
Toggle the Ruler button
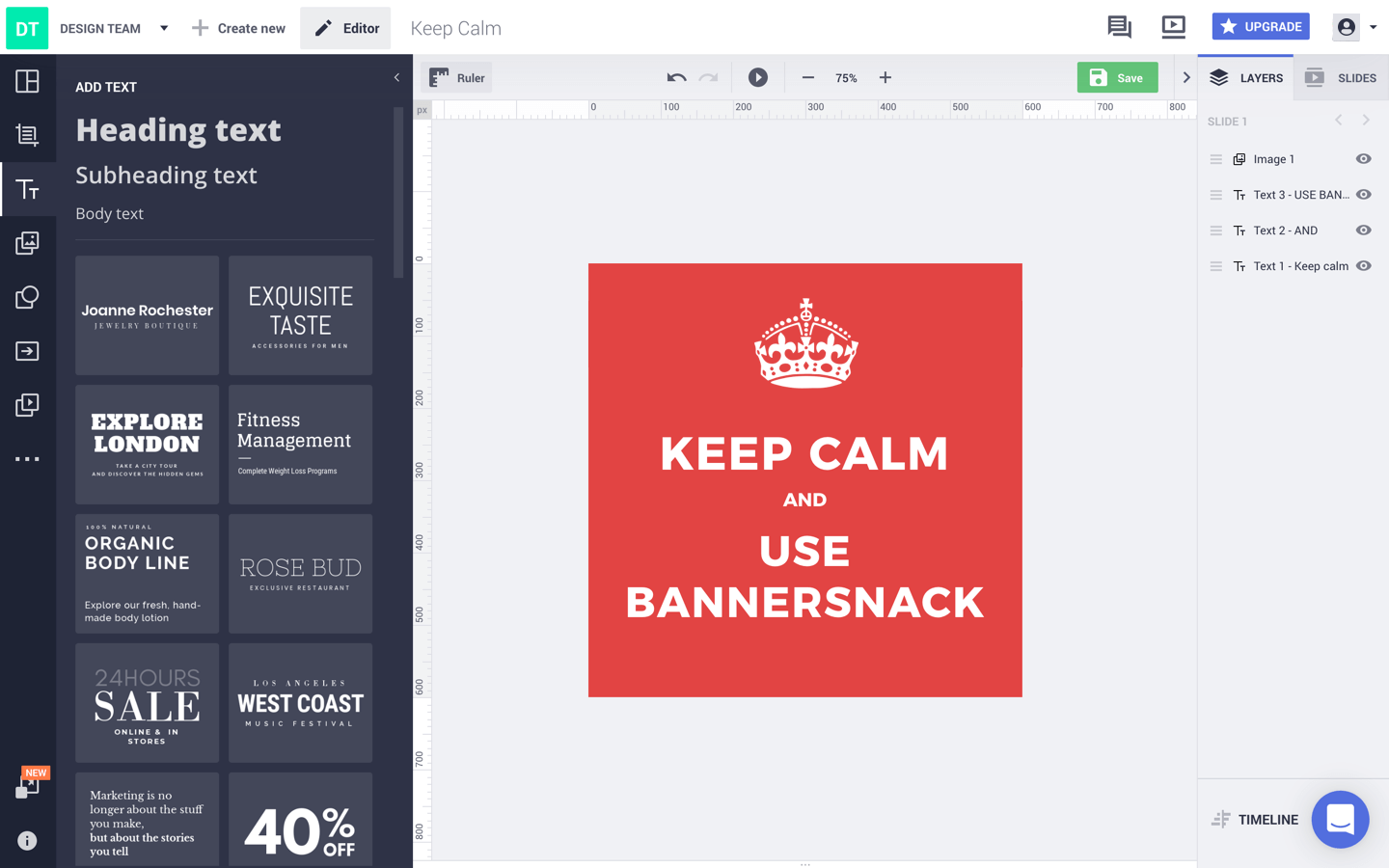click(457, 78)
